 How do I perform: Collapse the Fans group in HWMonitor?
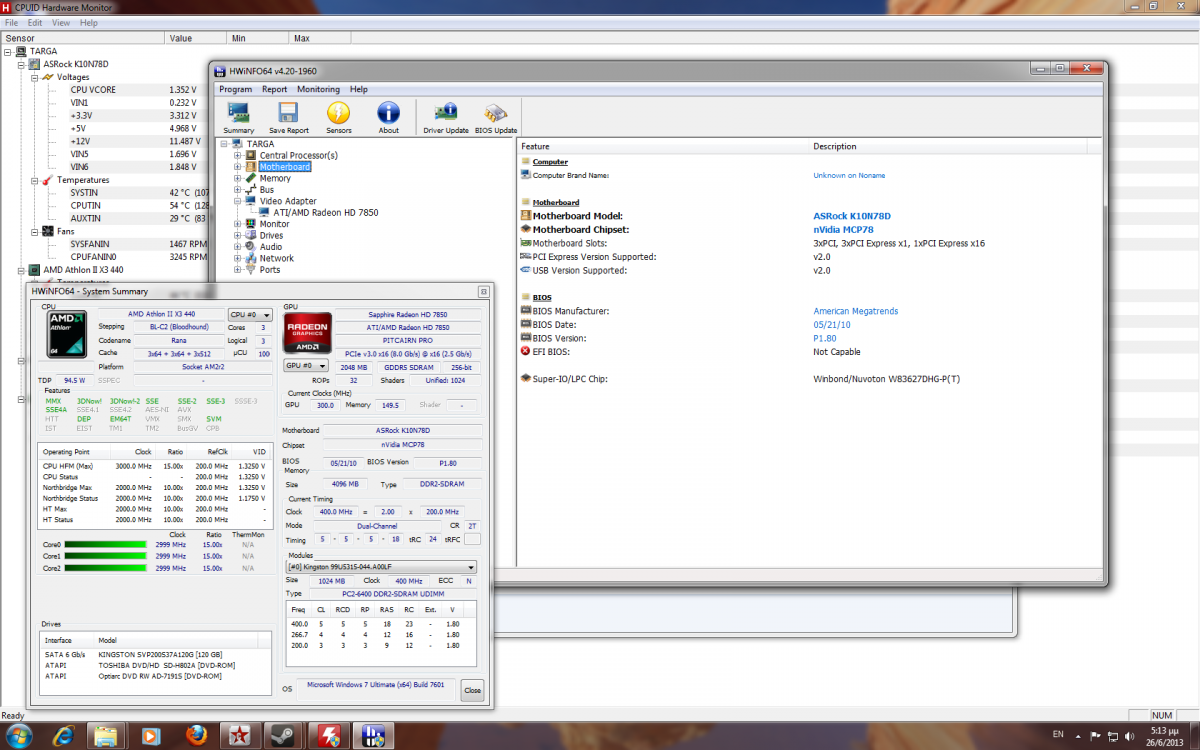[35, 230]
